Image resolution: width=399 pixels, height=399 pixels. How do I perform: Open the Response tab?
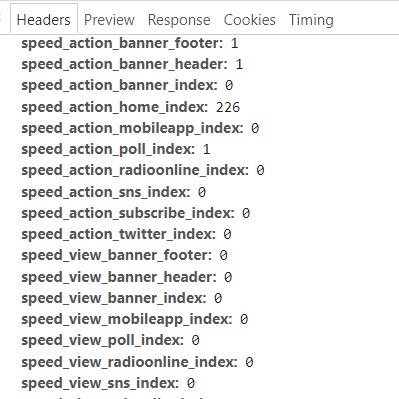[x=179, y=20]
